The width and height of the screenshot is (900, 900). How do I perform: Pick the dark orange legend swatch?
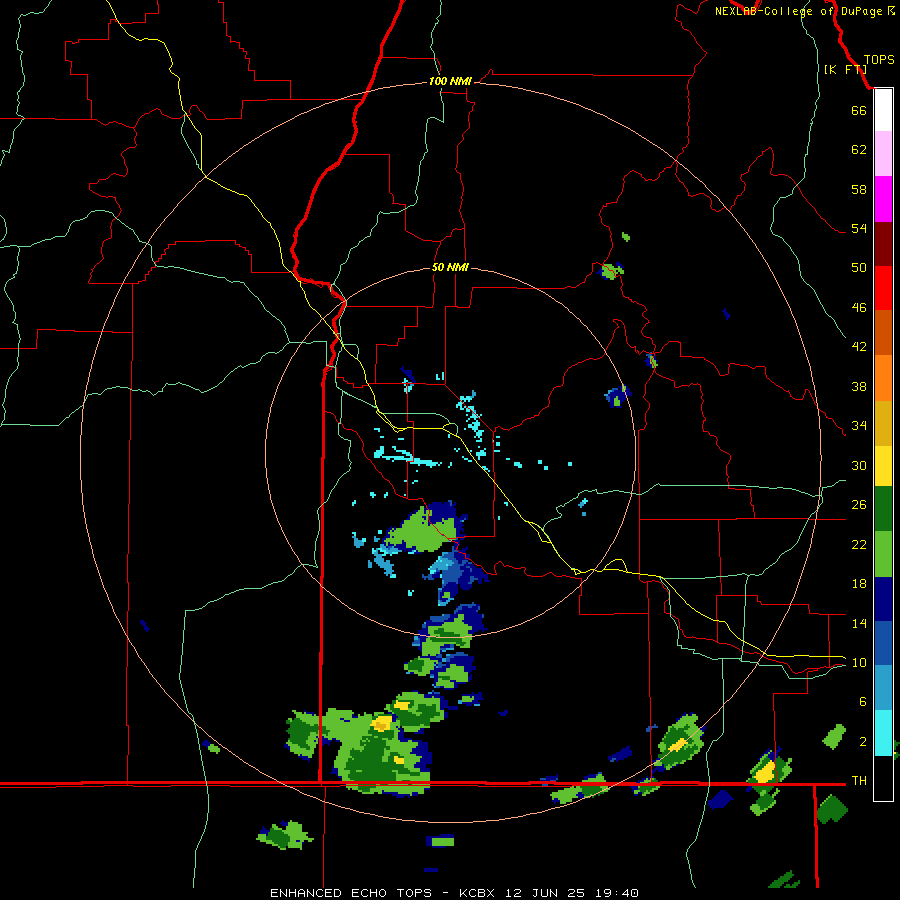click(883, 332)
